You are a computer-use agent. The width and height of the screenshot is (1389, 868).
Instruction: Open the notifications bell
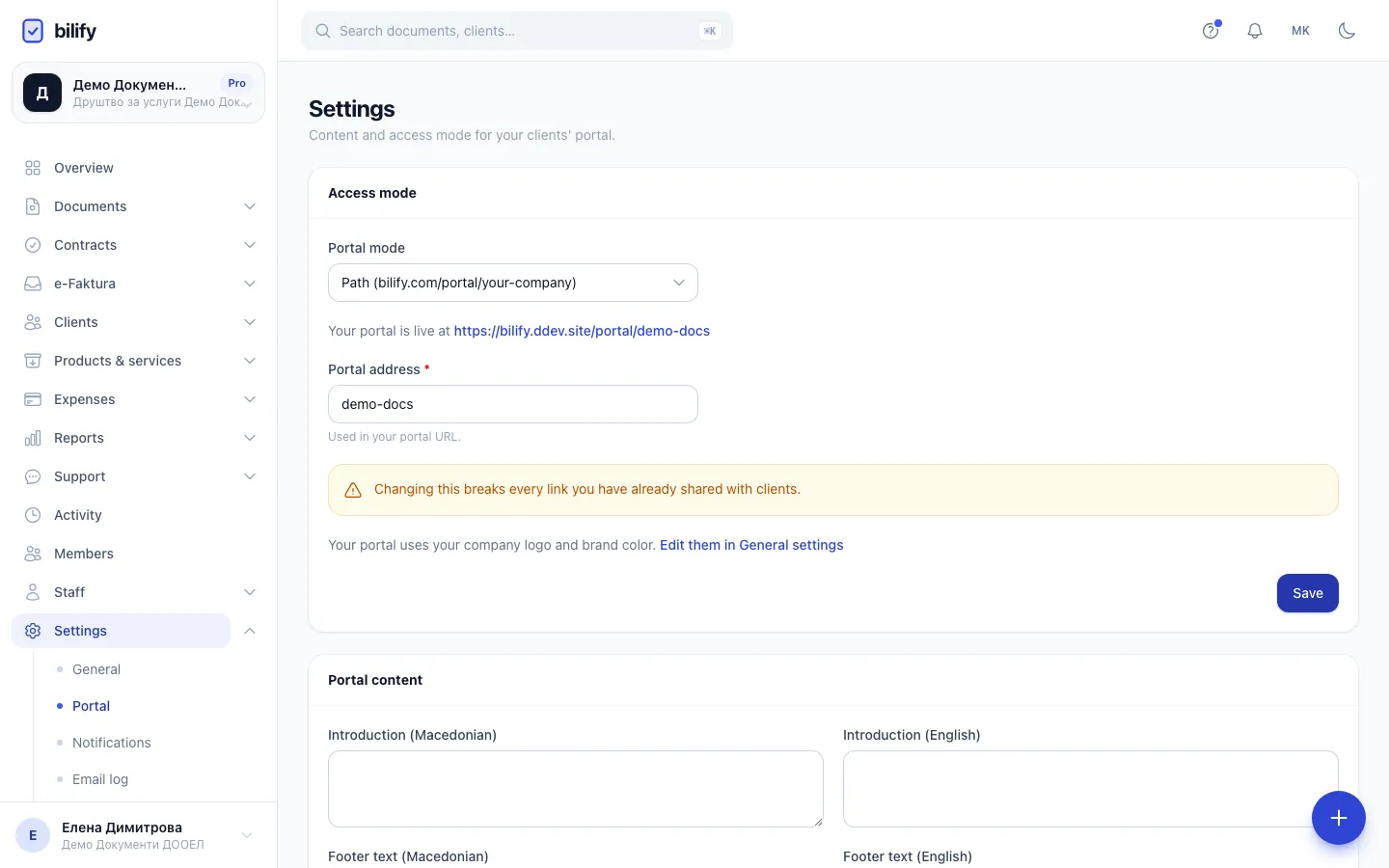click(1255, 31)
